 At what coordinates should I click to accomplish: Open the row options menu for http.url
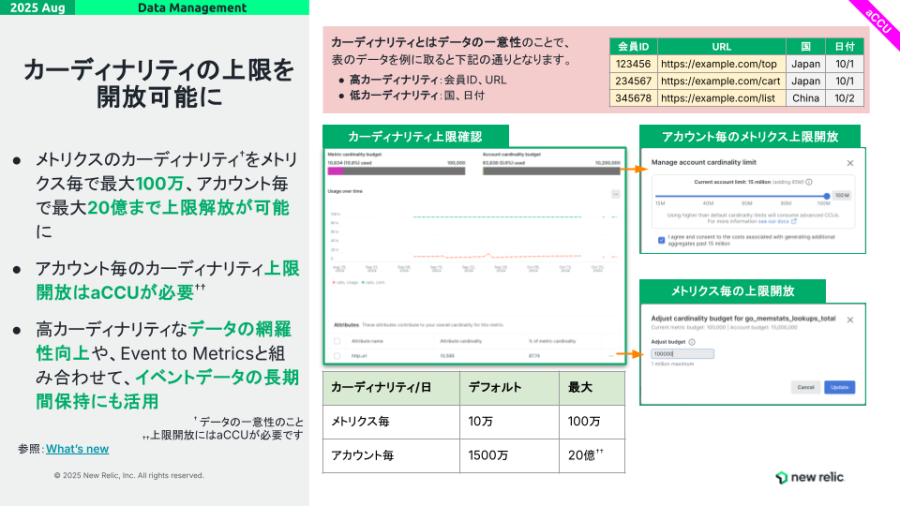coord(611,354)
